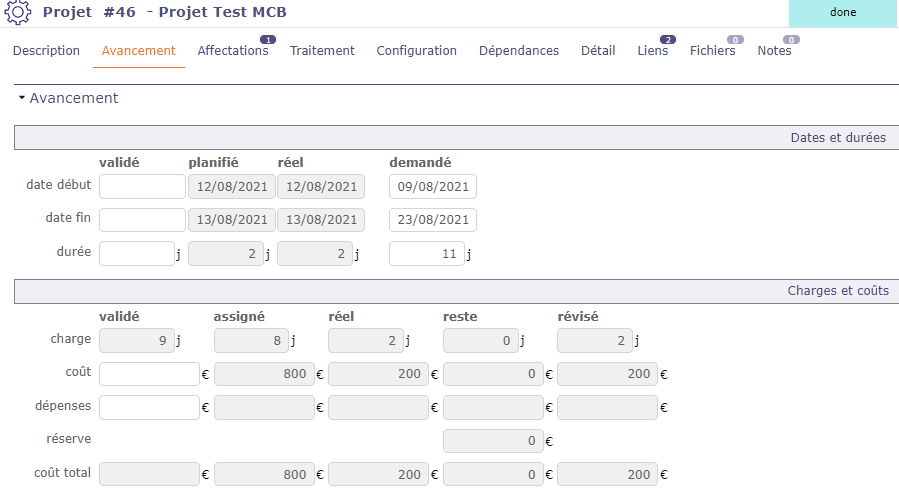Viewport: 899px width, 493px height.
Task: Click the validated durée field
Action: click(137, 254)
